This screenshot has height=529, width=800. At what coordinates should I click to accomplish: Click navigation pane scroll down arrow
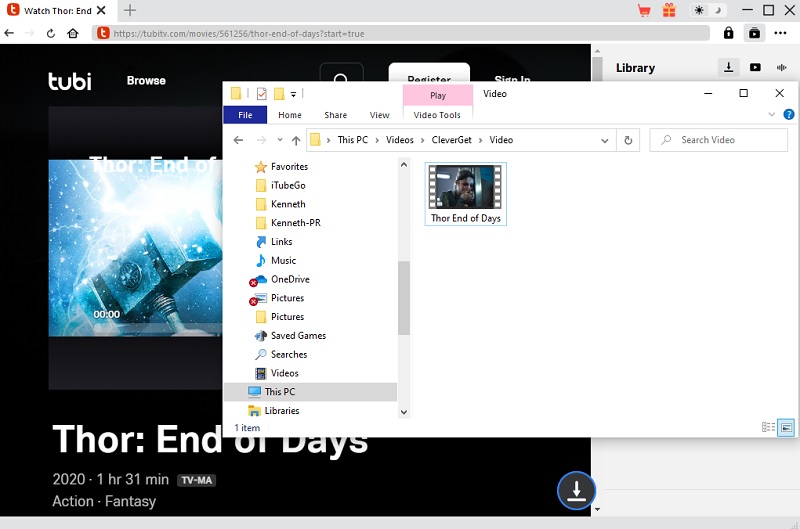404,412
